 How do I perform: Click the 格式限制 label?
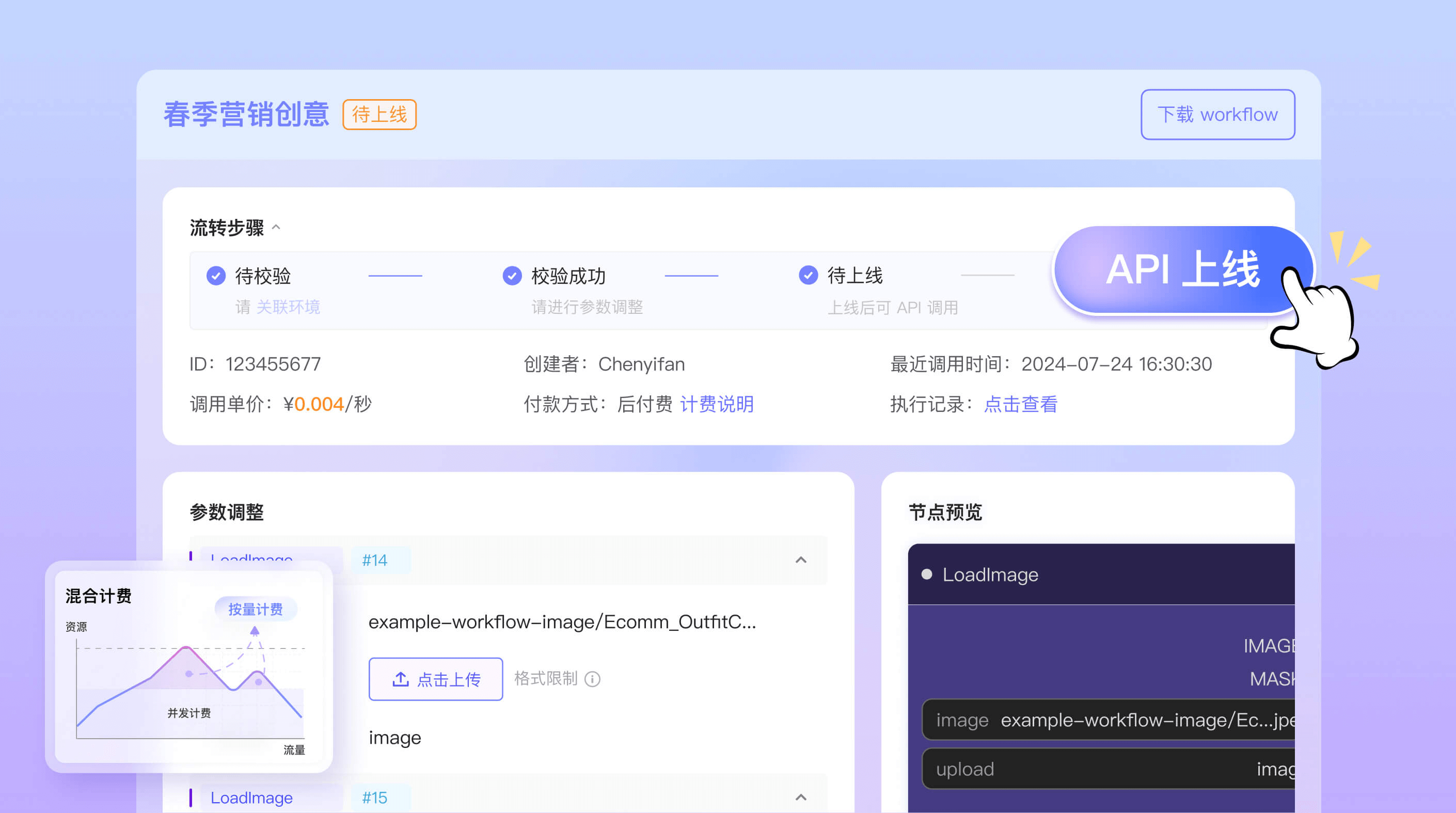[545, 679]
